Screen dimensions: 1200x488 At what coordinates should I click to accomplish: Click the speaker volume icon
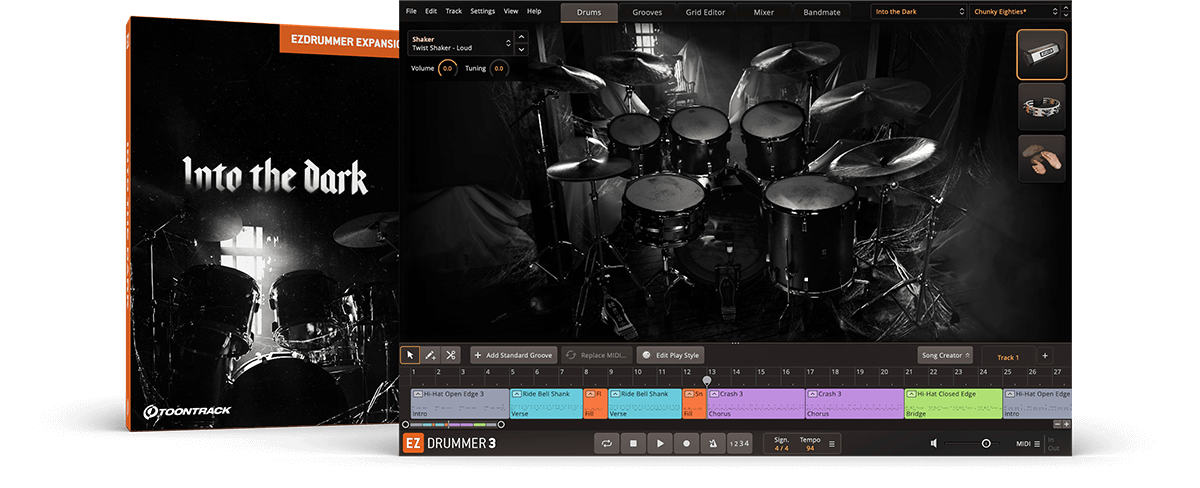click(x=934, y=443)
